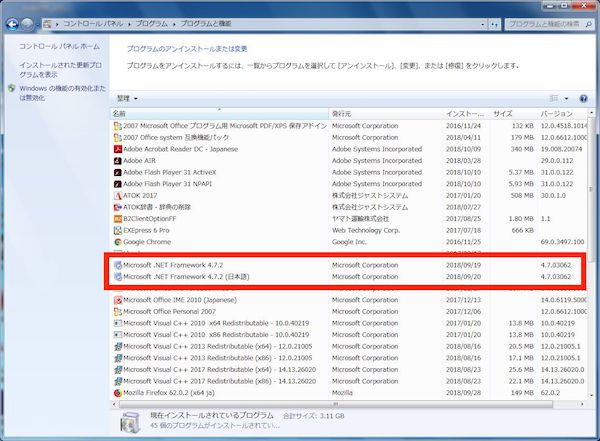600x441 pixels.
Task: Click the horizontal scrollbar left arrow
Action: pos(114,404)
